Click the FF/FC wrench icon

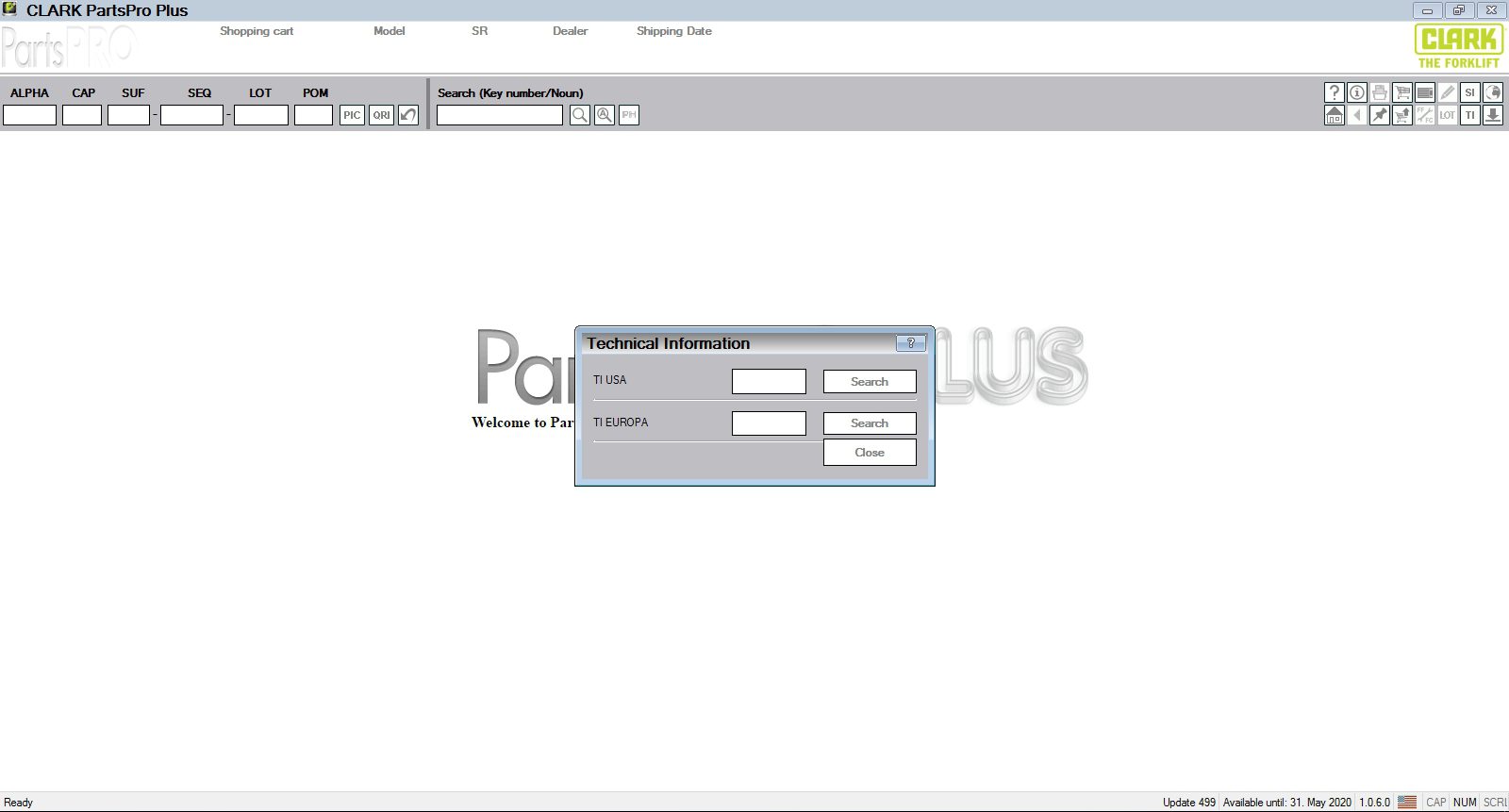(x=1425, y=115)
